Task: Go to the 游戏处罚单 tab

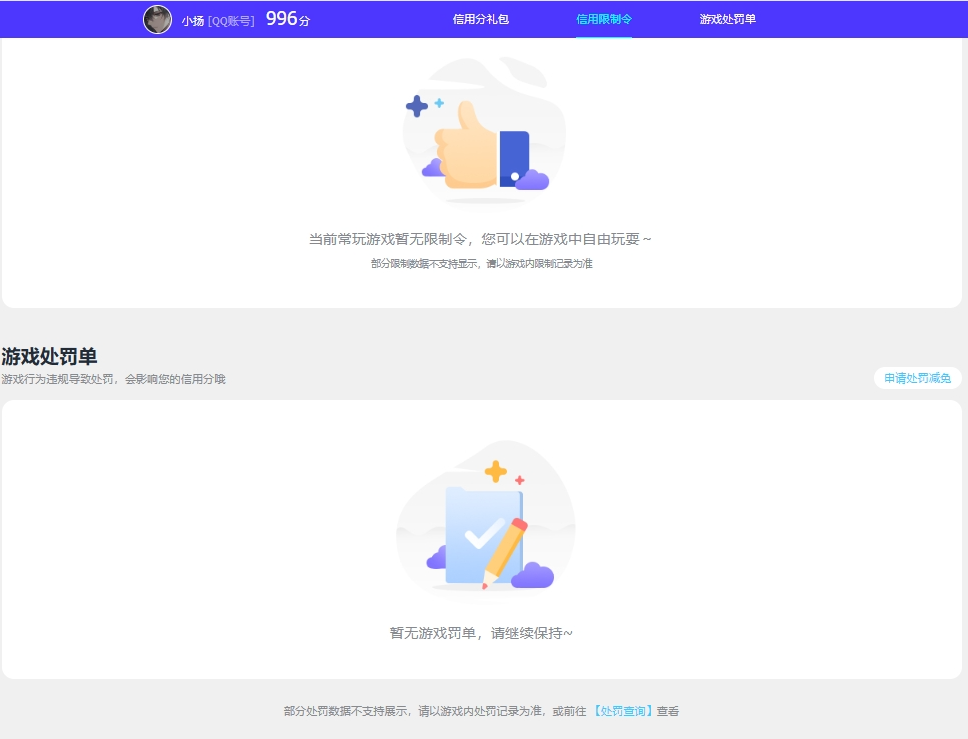Action: point(727,19)
